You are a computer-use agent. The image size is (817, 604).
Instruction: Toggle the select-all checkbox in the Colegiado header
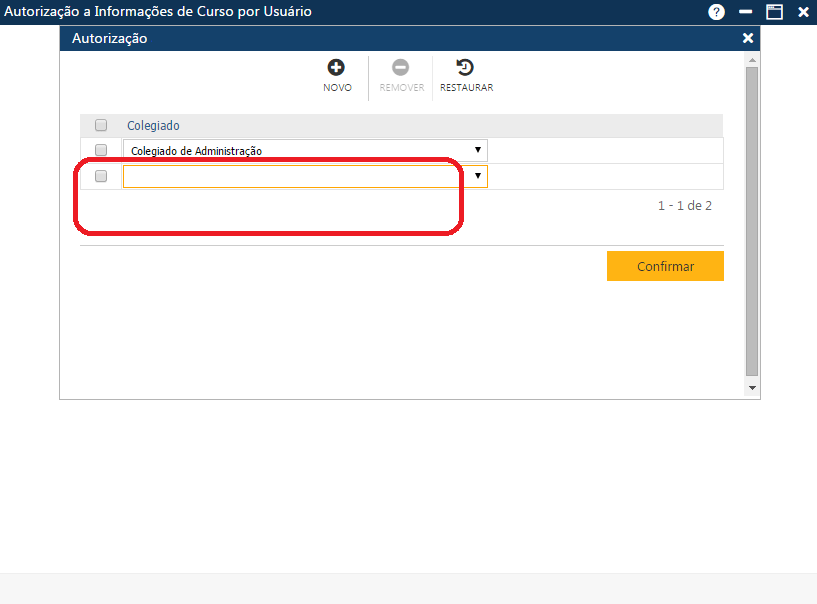click(x=101, y=126)
